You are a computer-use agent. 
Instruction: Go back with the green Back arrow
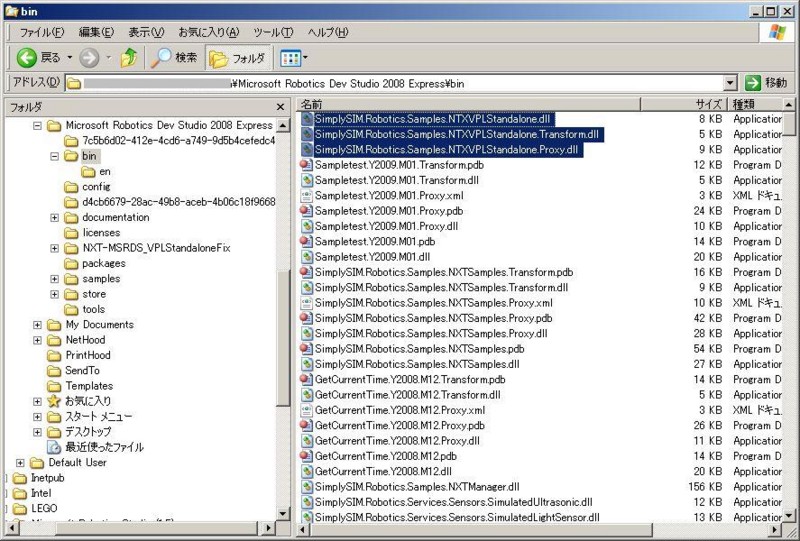coord(27,58)
